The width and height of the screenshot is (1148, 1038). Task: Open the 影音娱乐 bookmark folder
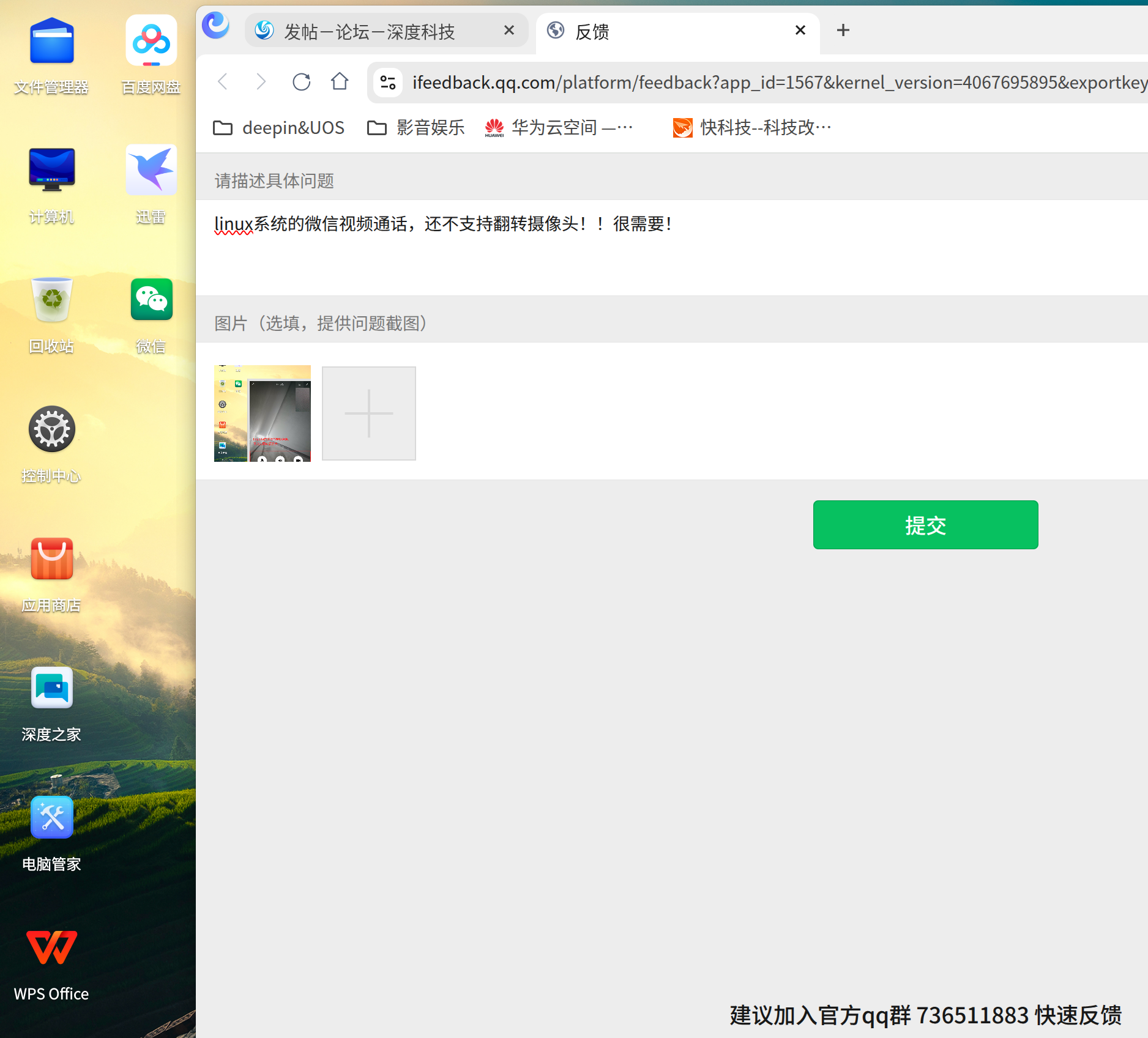[x=416, y=128]
